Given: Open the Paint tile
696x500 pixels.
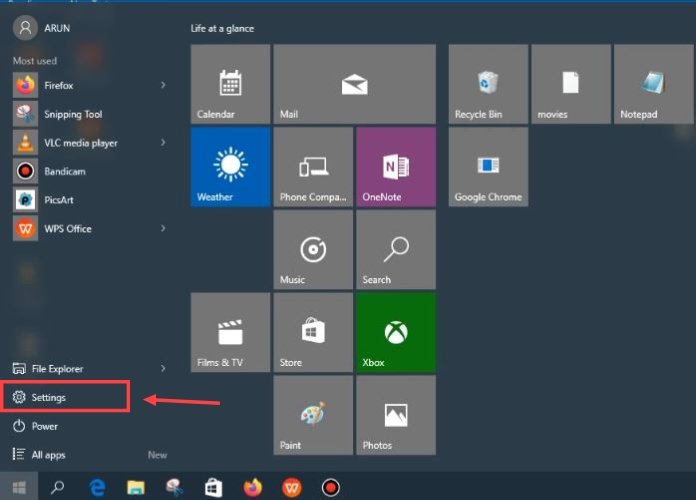Looking at the screenshot, I should click(313, 415).
